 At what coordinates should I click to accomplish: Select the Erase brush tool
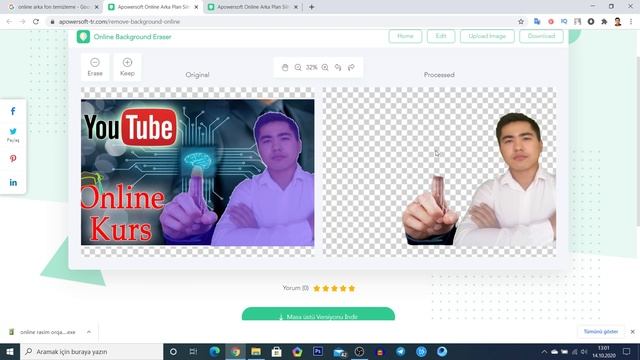tap(95, 67)
